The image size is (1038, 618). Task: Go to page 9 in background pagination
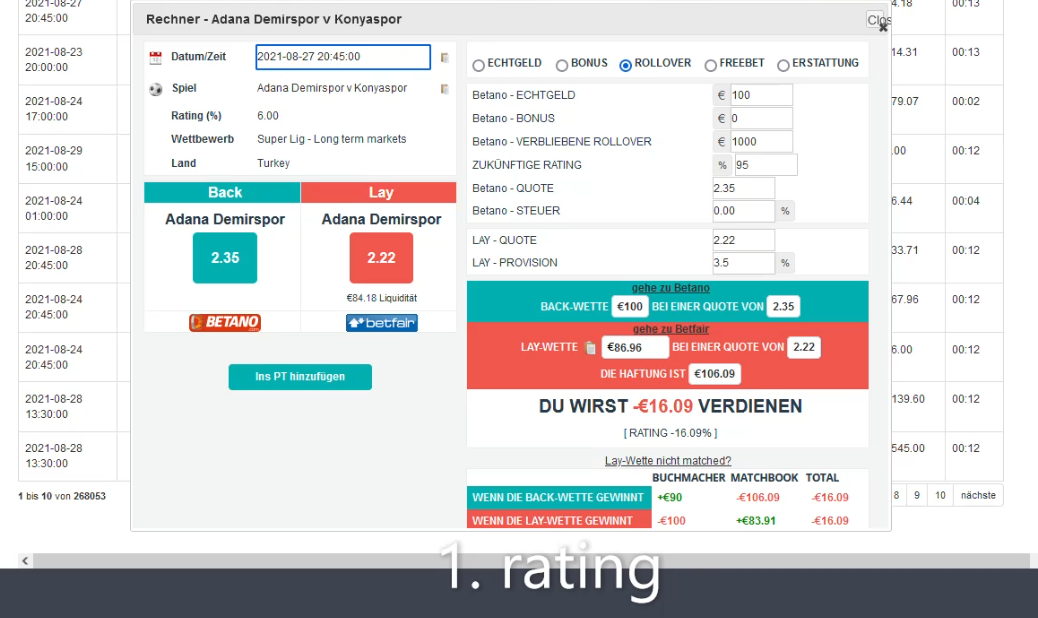[x=917, y=495]
